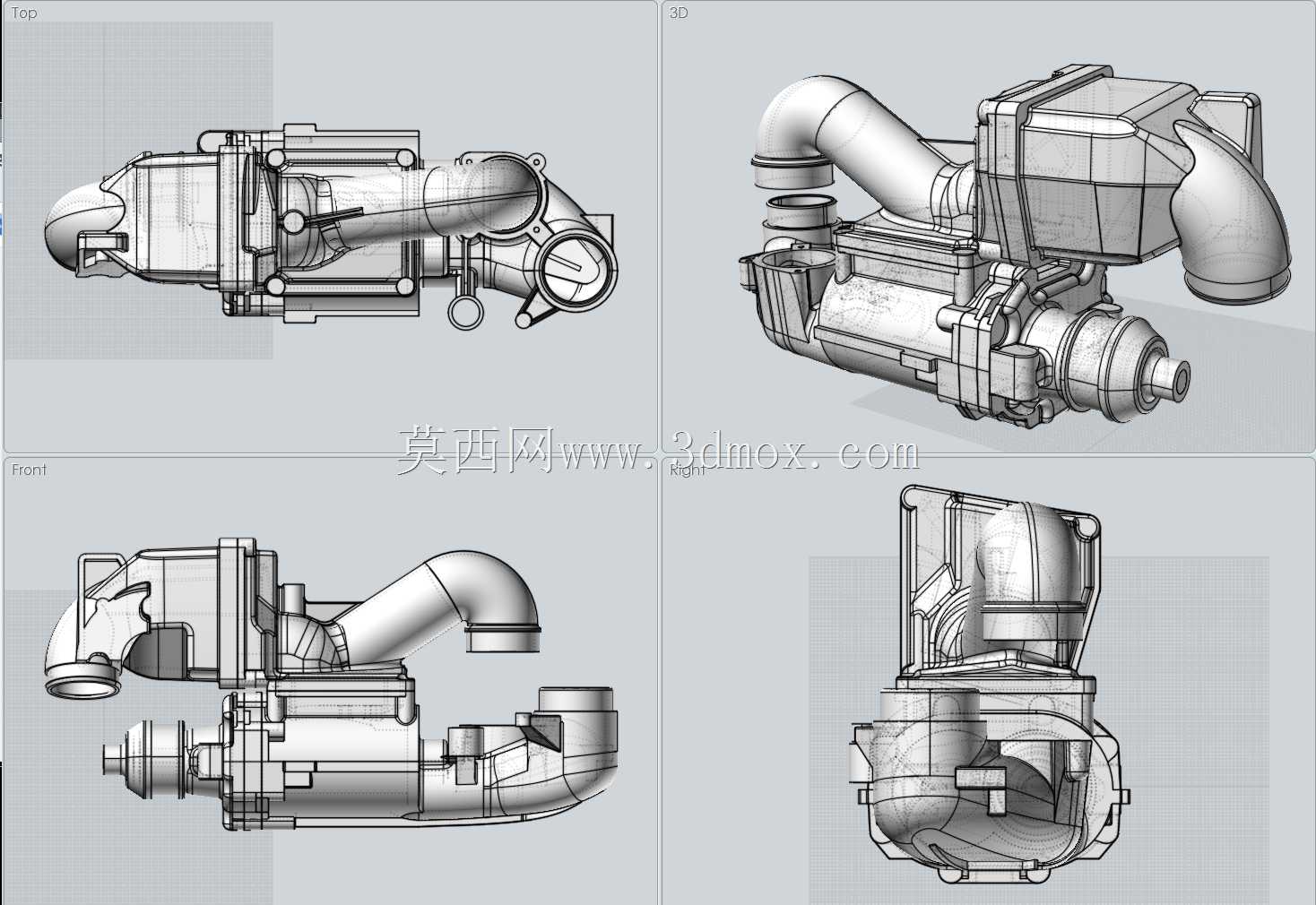1316x905 pixels.
Task: Open the 3D viewport title label
Action: tap(679, 13)
